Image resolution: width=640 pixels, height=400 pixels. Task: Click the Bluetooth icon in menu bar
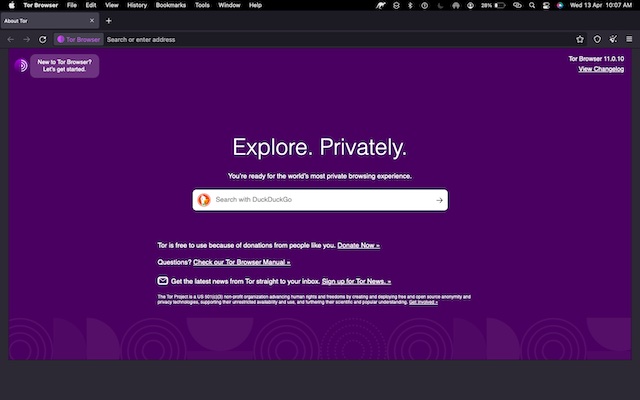pyautogui.click(x=411, y=5)
